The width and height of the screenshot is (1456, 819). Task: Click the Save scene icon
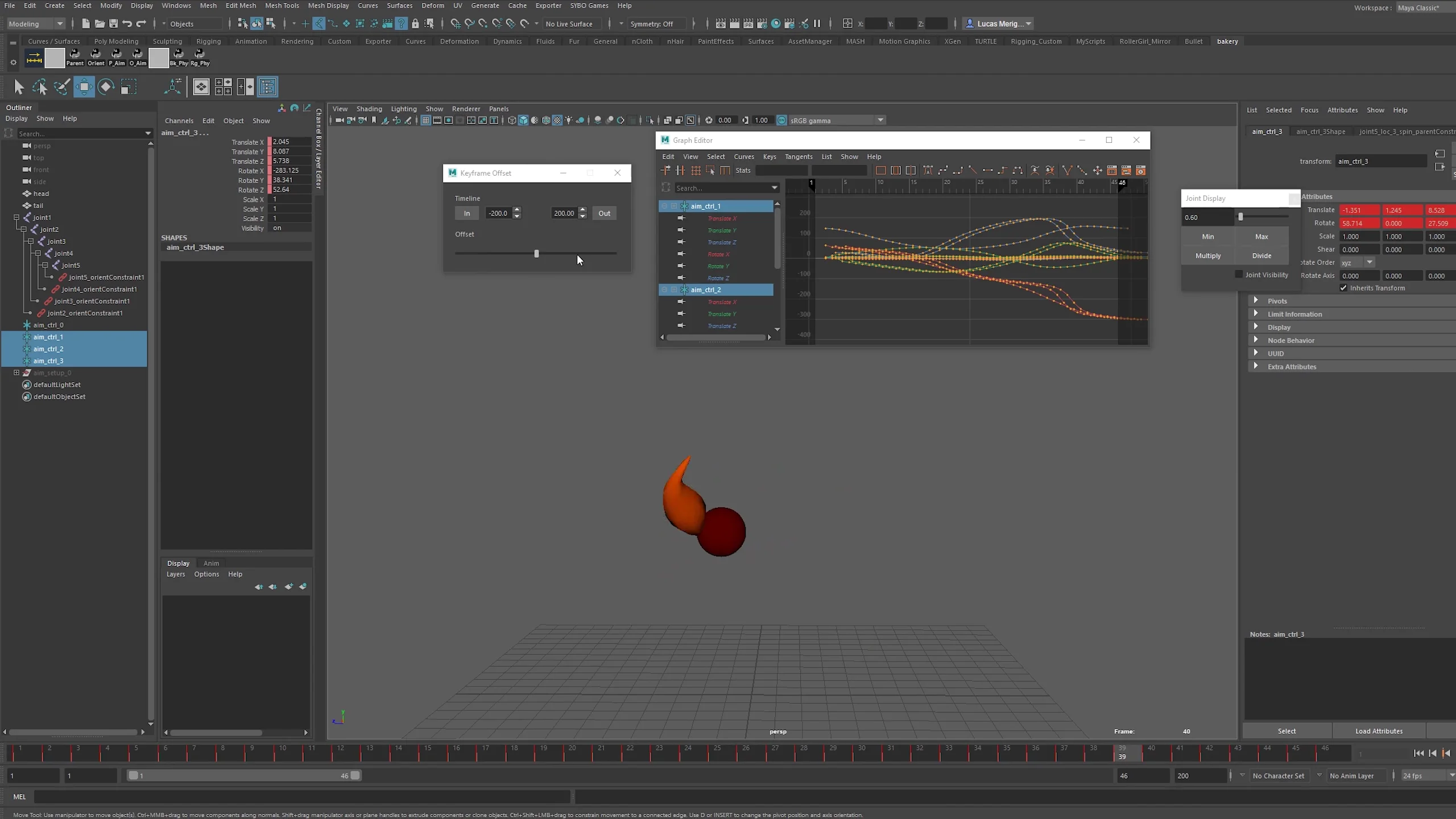click(113, 23)
